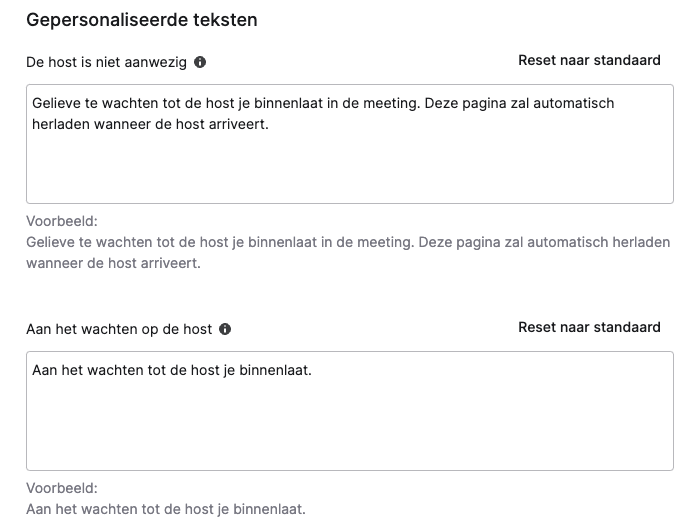
Task: Place cursor on 'Aan' in second text box
Action: 45,370
